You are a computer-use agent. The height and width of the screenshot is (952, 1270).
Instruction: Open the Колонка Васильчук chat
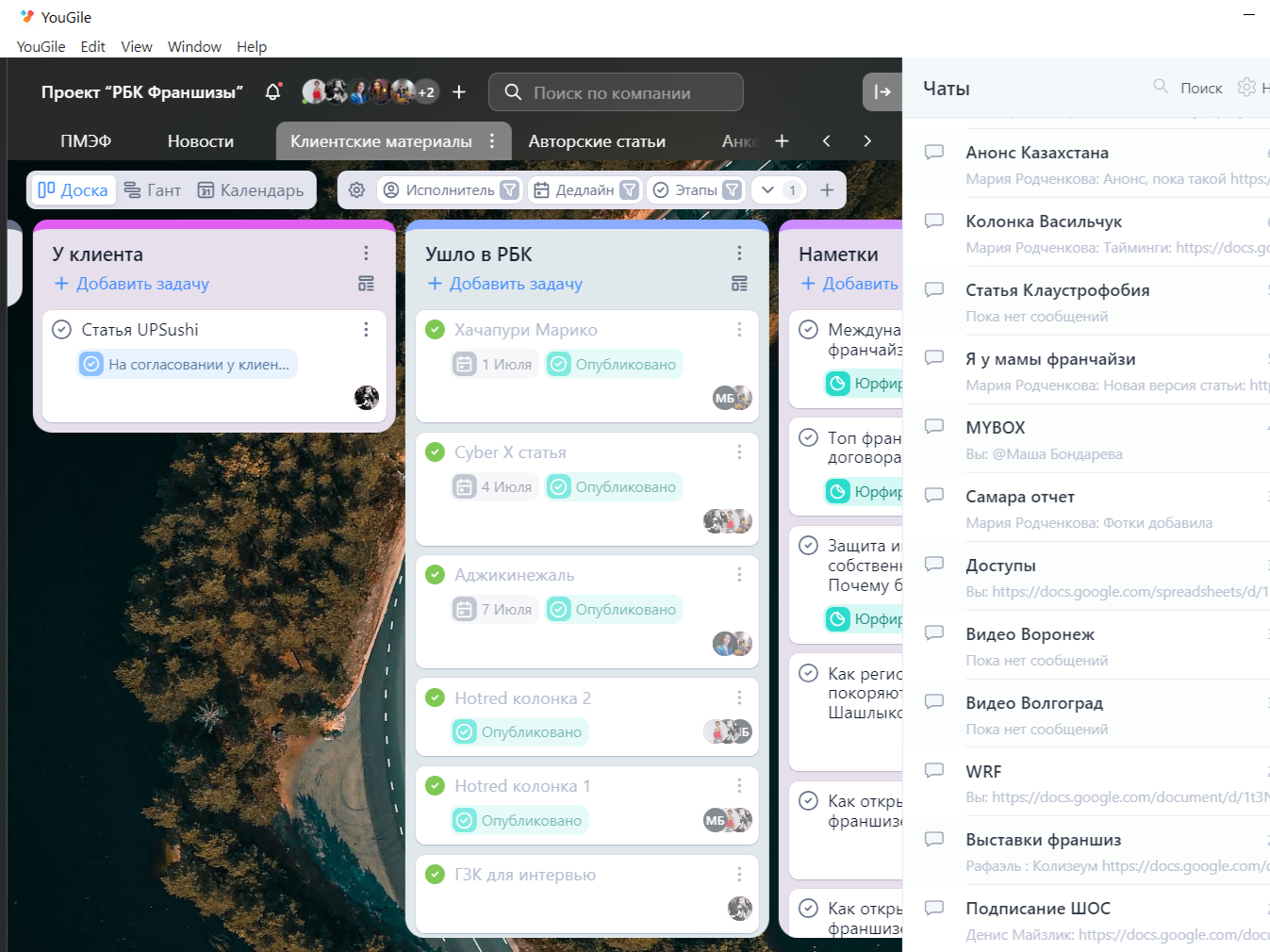[x=1086, y=233]
